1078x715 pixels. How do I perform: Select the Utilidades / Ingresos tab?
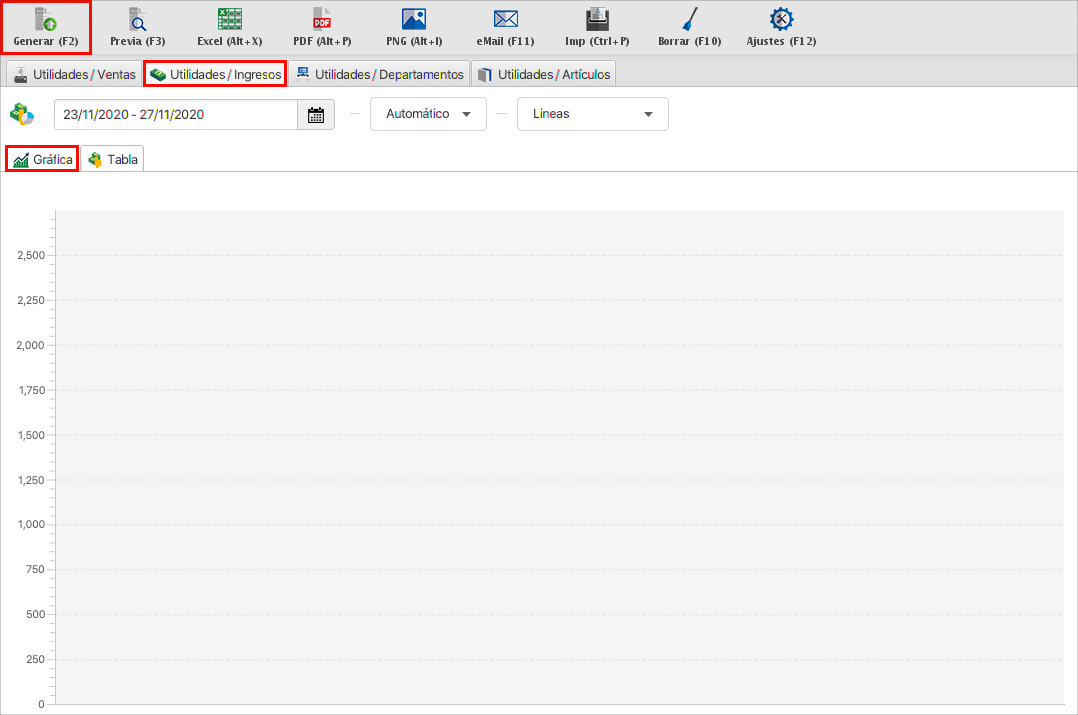click(215, 74)
